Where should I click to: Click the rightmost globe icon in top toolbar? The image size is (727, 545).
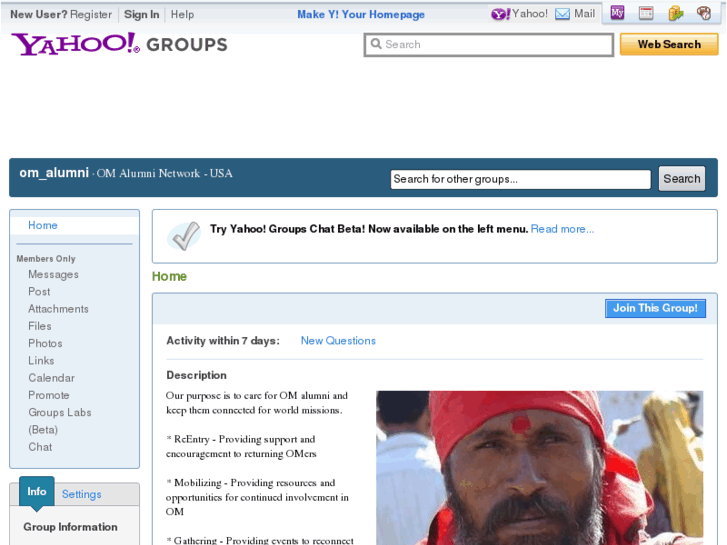704,13
